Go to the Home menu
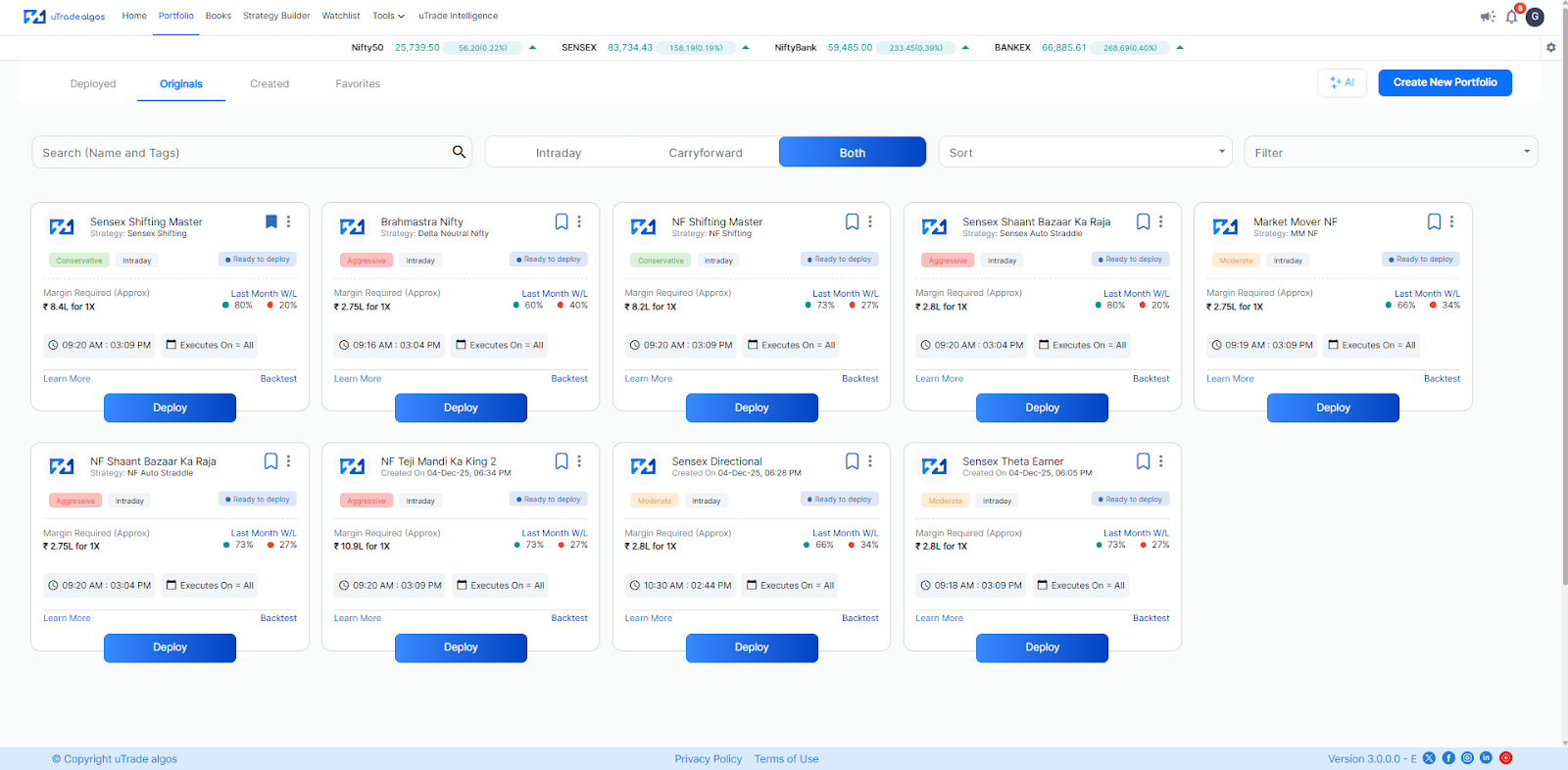This screenshot has height=770, width=1568. (134, 16)
